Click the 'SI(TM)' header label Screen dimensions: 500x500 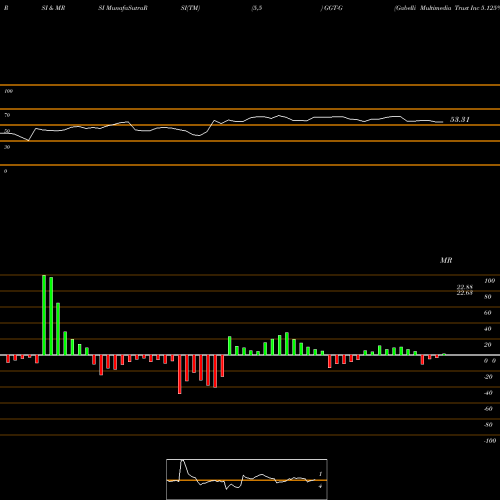coord(190,8)
